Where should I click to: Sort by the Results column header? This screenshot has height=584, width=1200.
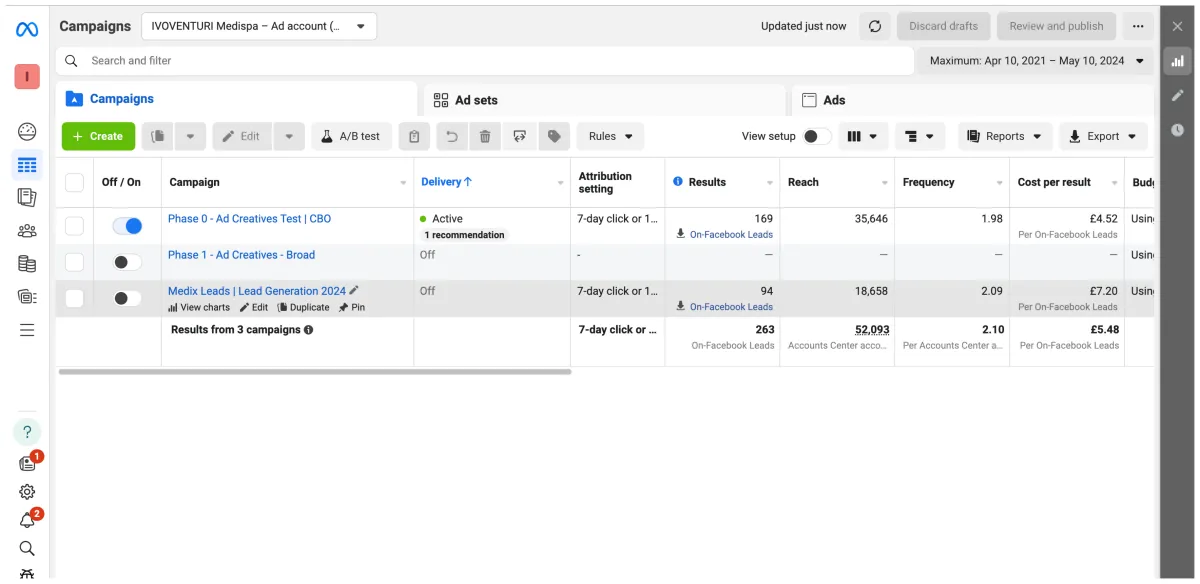[x=707, y=182]
